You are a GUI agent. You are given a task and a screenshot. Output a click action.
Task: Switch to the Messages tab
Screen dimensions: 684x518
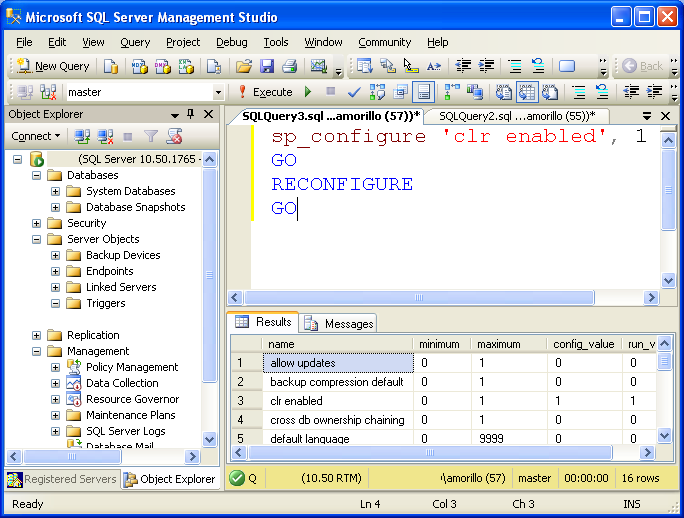click(x=339, y=323)
